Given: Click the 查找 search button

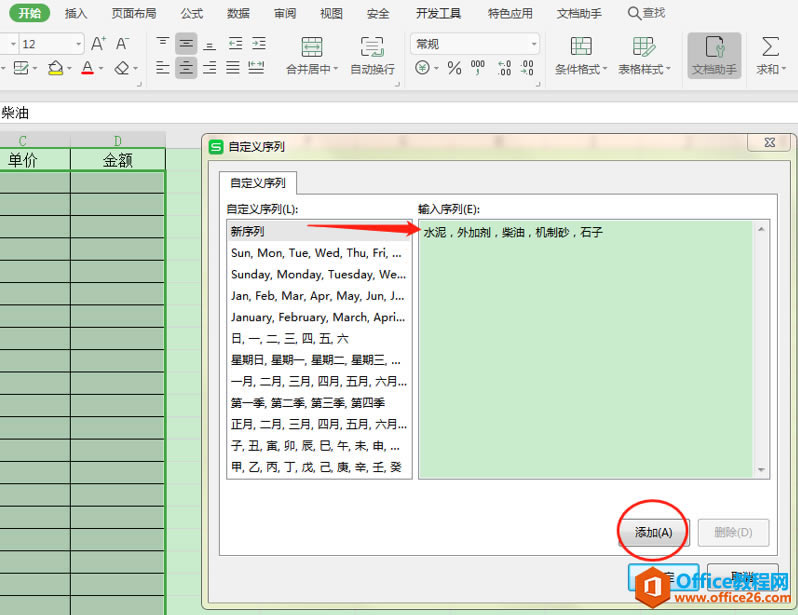Looking at the screenshot, I should tap(646, 13).
